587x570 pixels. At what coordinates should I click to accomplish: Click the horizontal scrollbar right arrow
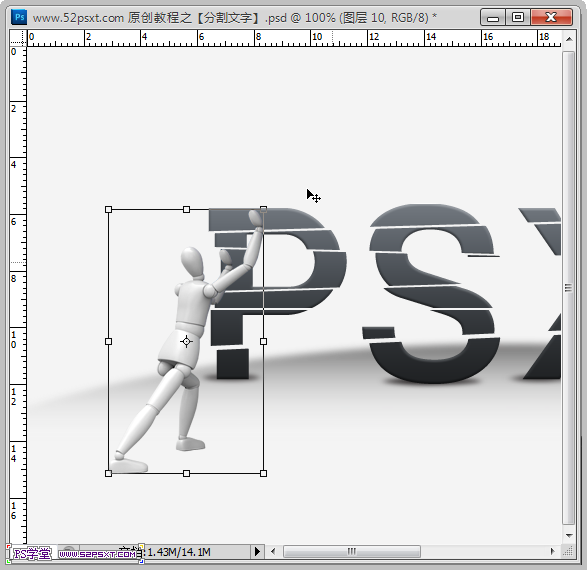pyautogui.click(x=553, y=551)
